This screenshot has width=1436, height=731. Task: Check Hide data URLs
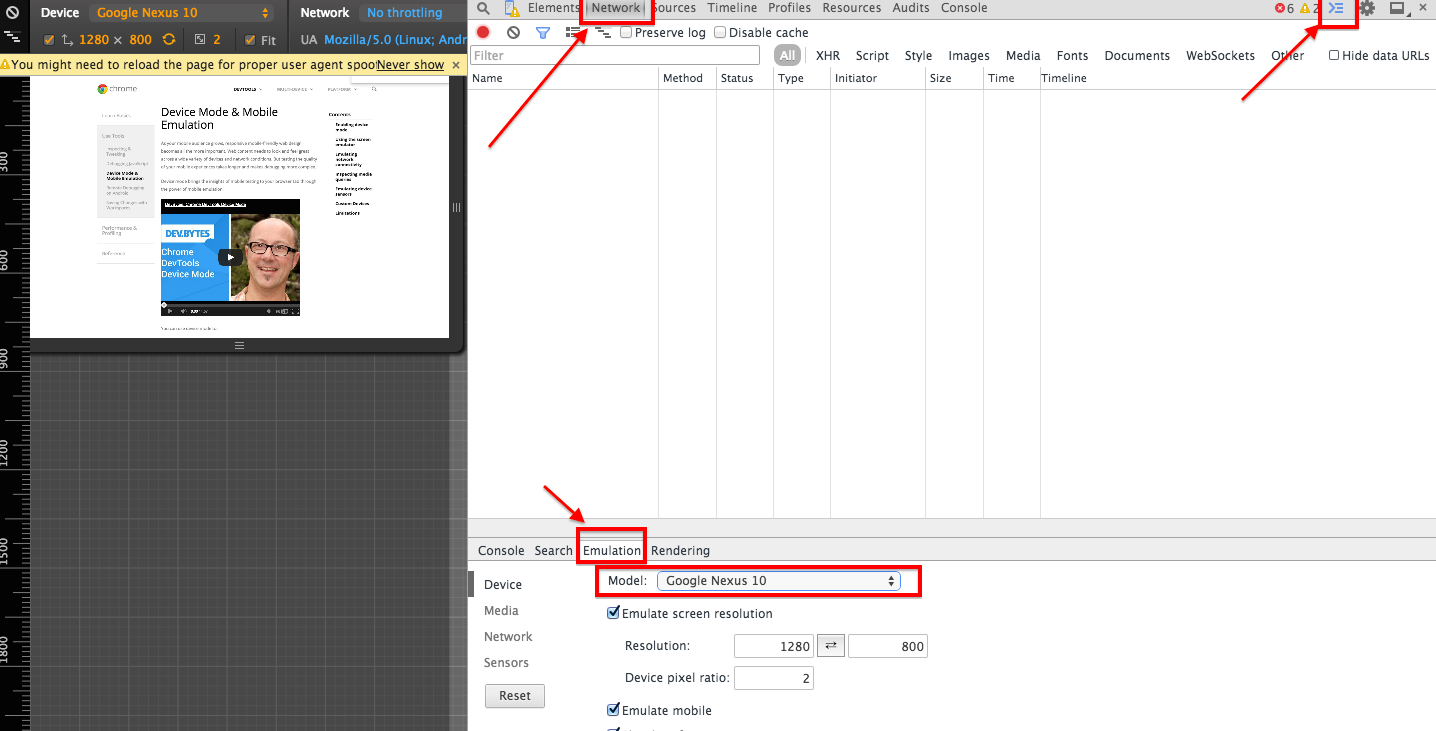pos(1334,56)
